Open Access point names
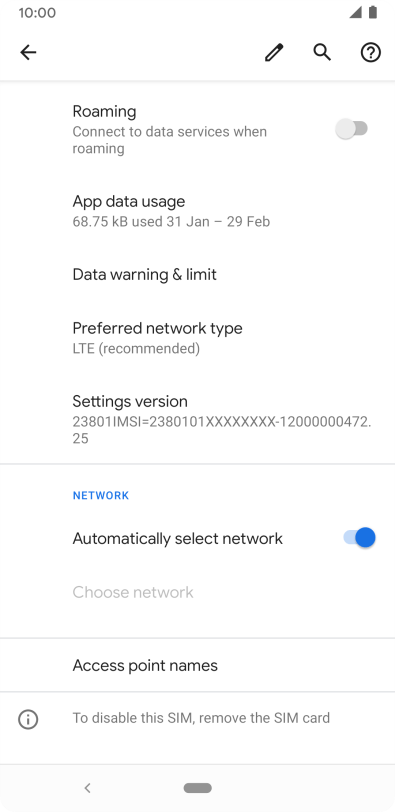This screenshot has height=812, width=395. coord(197,665)
